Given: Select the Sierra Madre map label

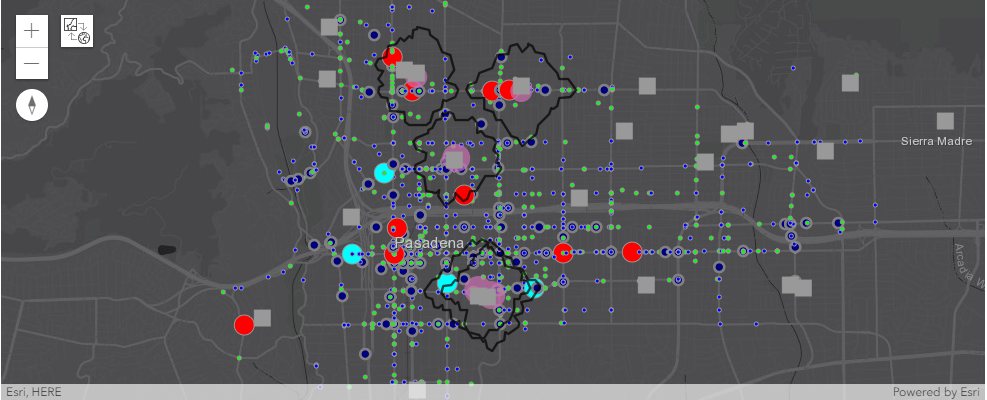Looking at the screenshot, I should (936, 141).
